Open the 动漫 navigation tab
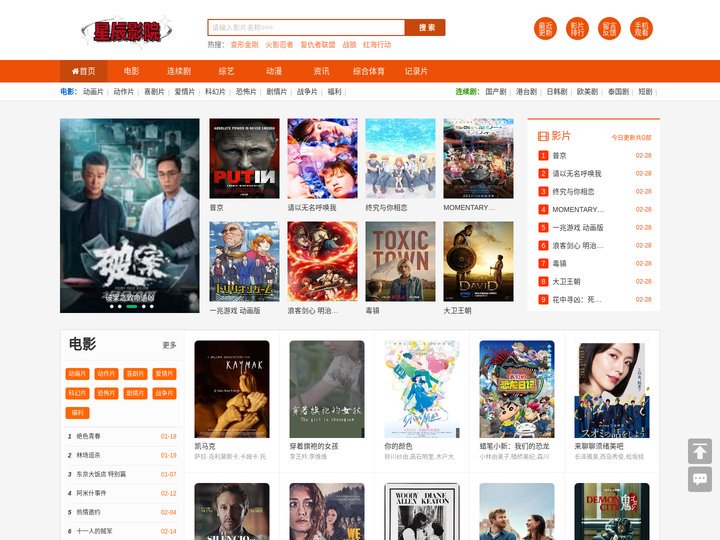720x540 pixels. 274,71
